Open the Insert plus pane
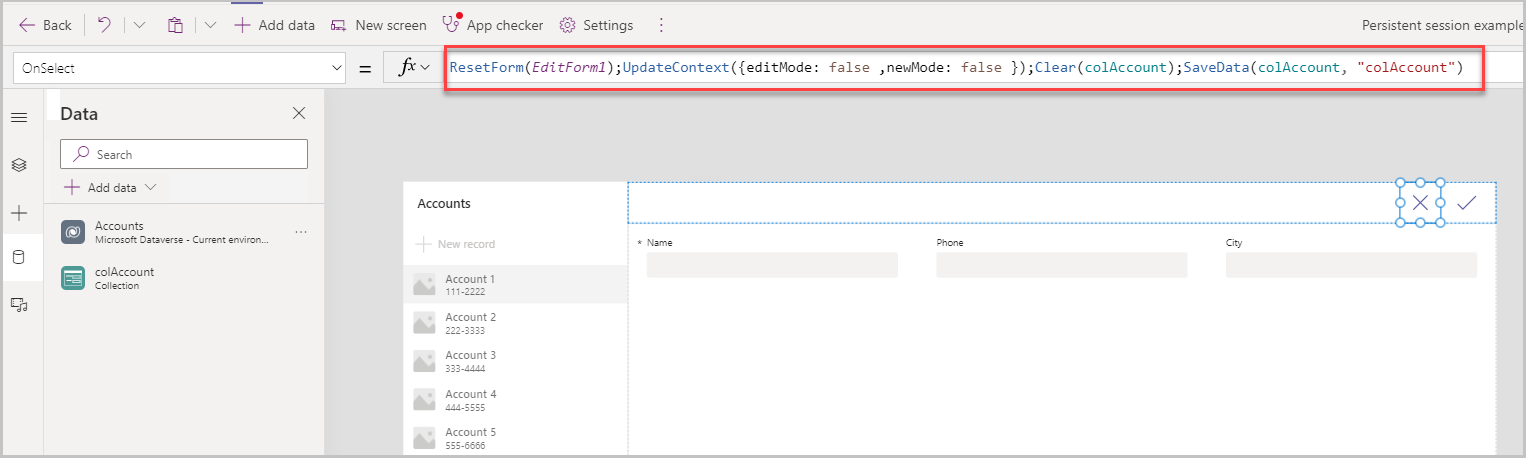Viewport: 1526px width, 458px height. pyautogui.click(x=19, y=213)
